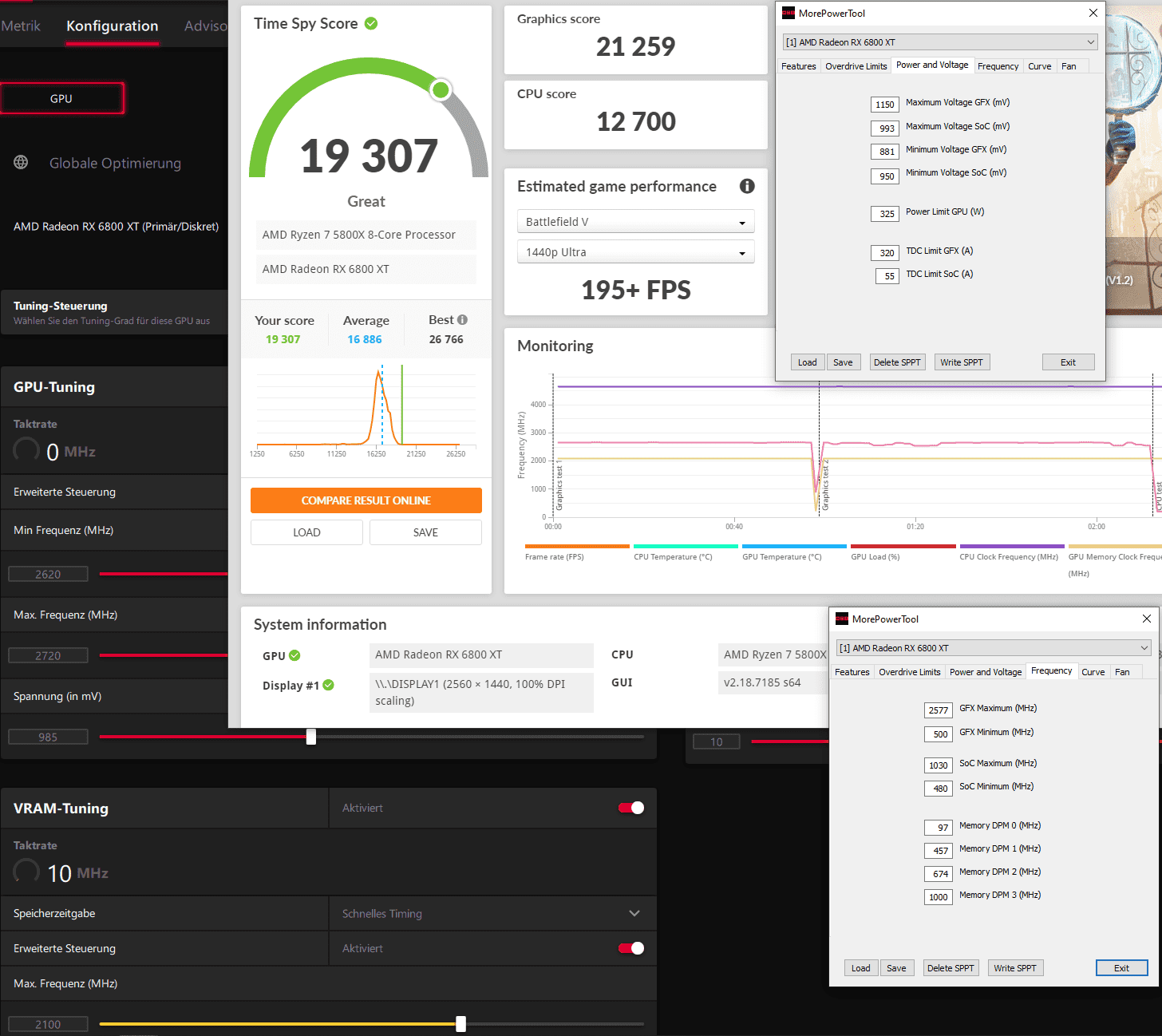The height and width of the screenshot is (1036, 1162).
Task: Switch to the Konfiguration tab
Action: (x=113, y=26)
